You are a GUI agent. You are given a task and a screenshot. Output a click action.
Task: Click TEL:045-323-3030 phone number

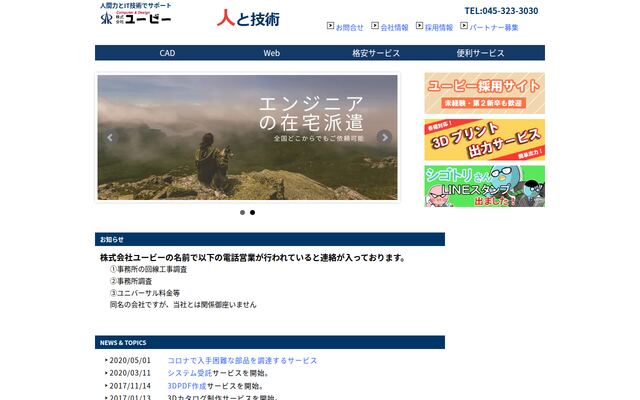coord(501,11)
